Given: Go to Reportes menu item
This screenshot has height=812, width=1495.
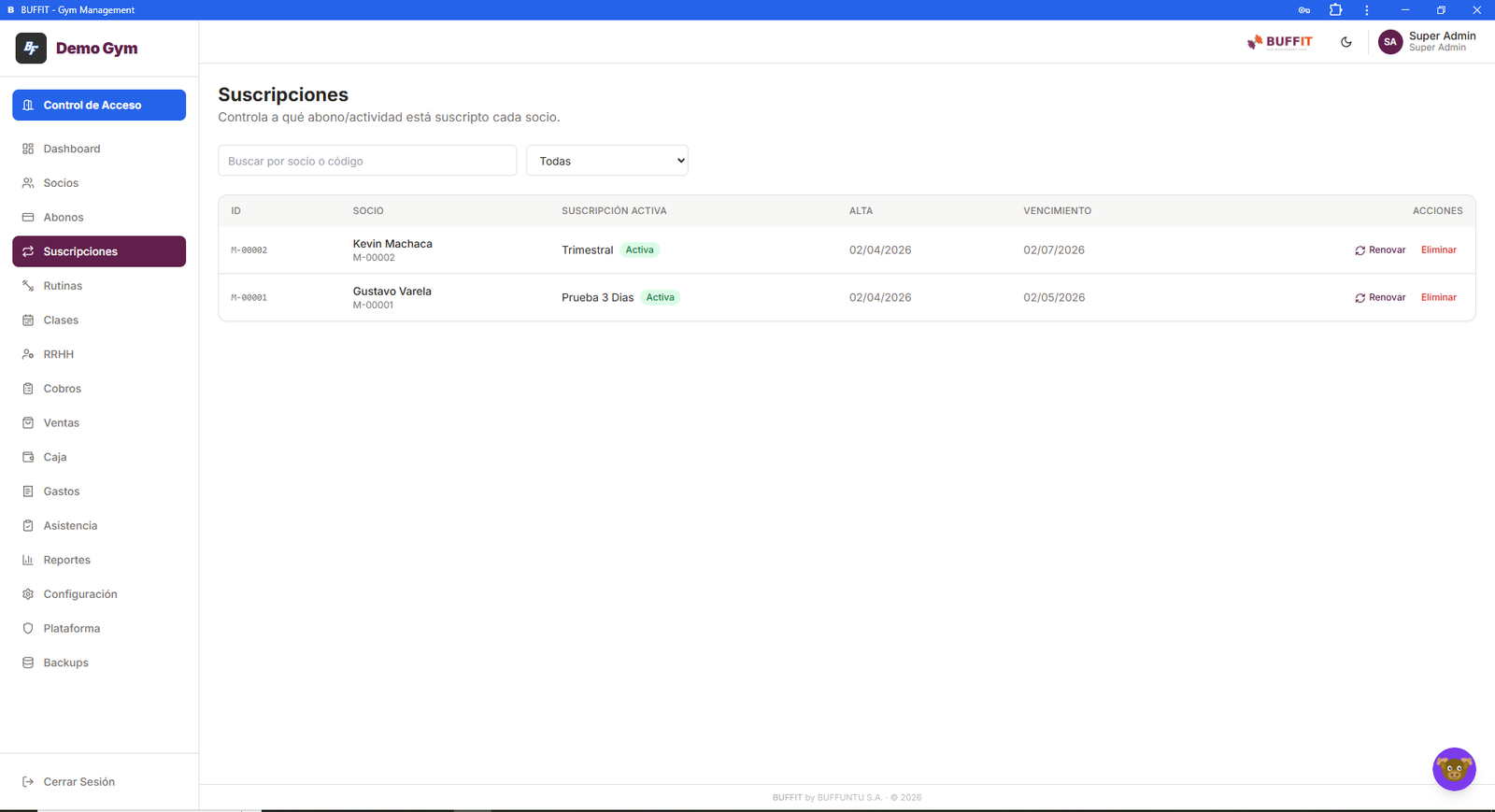Looking at the screenshot, I should click(99, 560).
